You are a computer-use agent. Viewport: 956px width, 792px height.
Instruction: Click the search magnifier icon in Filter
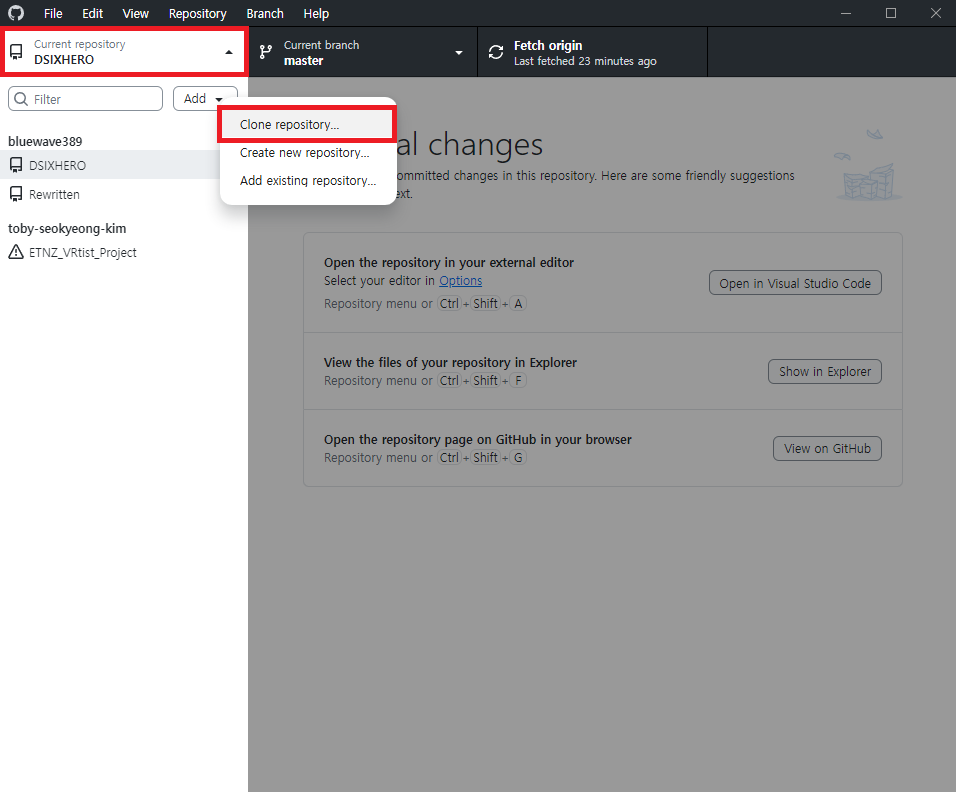[x=21, y=99]
